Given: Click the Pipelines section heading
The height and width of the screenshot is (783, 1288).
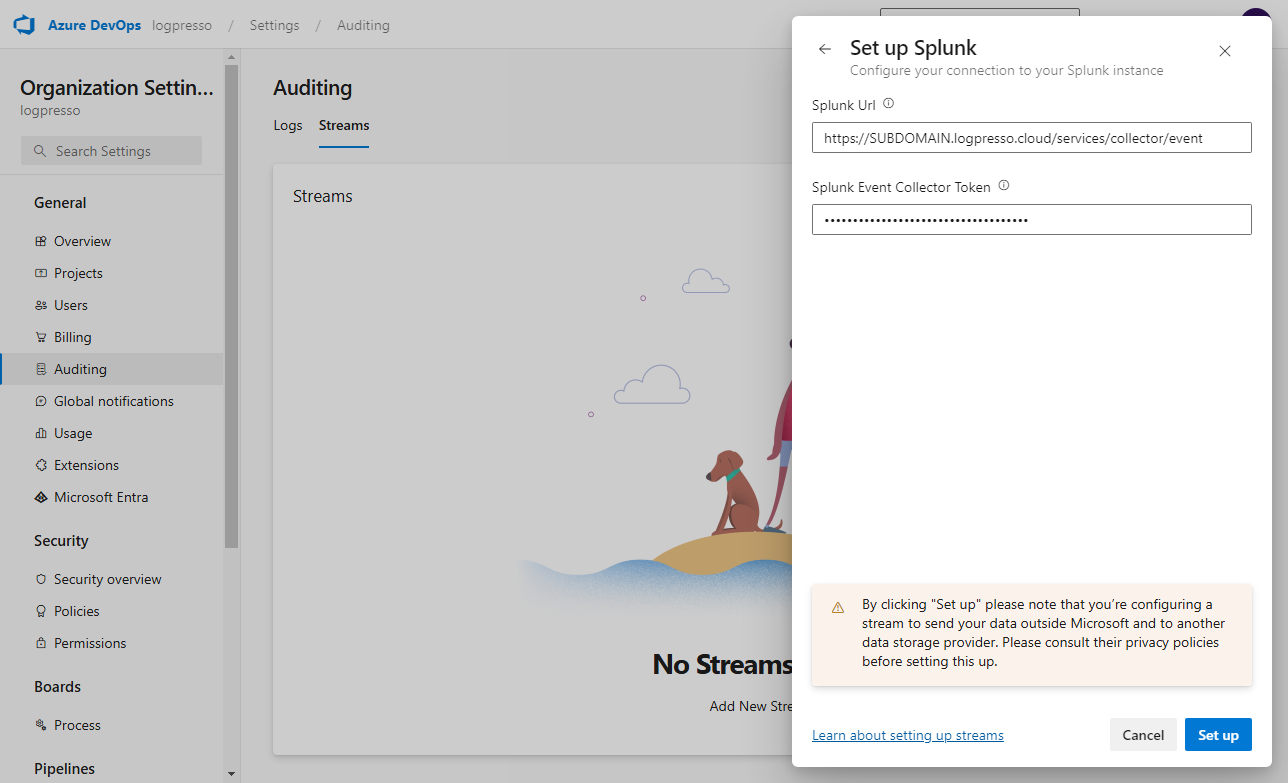Looking at the screenshot, I should coord(64,768).
